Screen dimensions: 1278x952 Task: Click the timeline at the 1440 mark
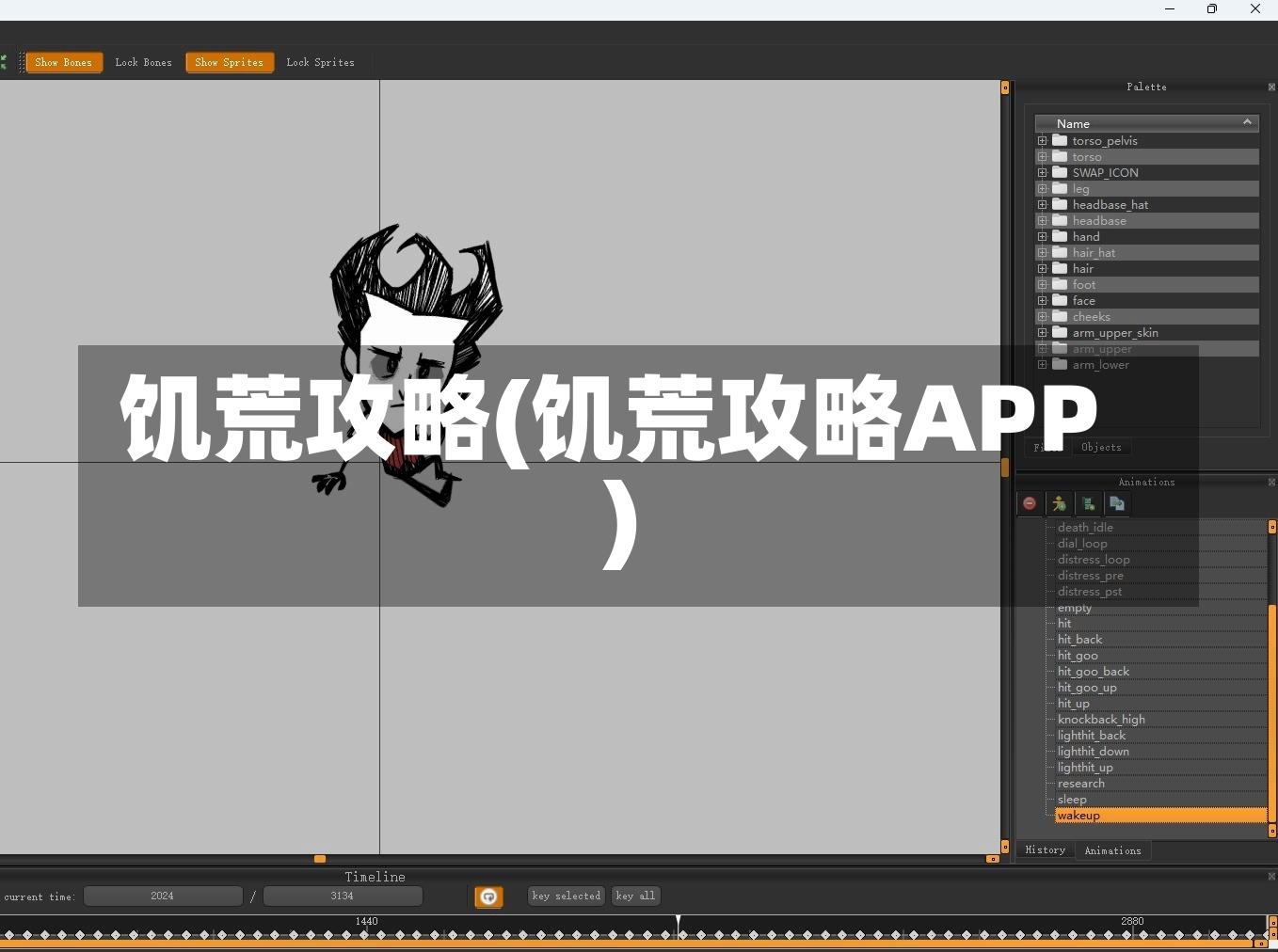(367, 922)
